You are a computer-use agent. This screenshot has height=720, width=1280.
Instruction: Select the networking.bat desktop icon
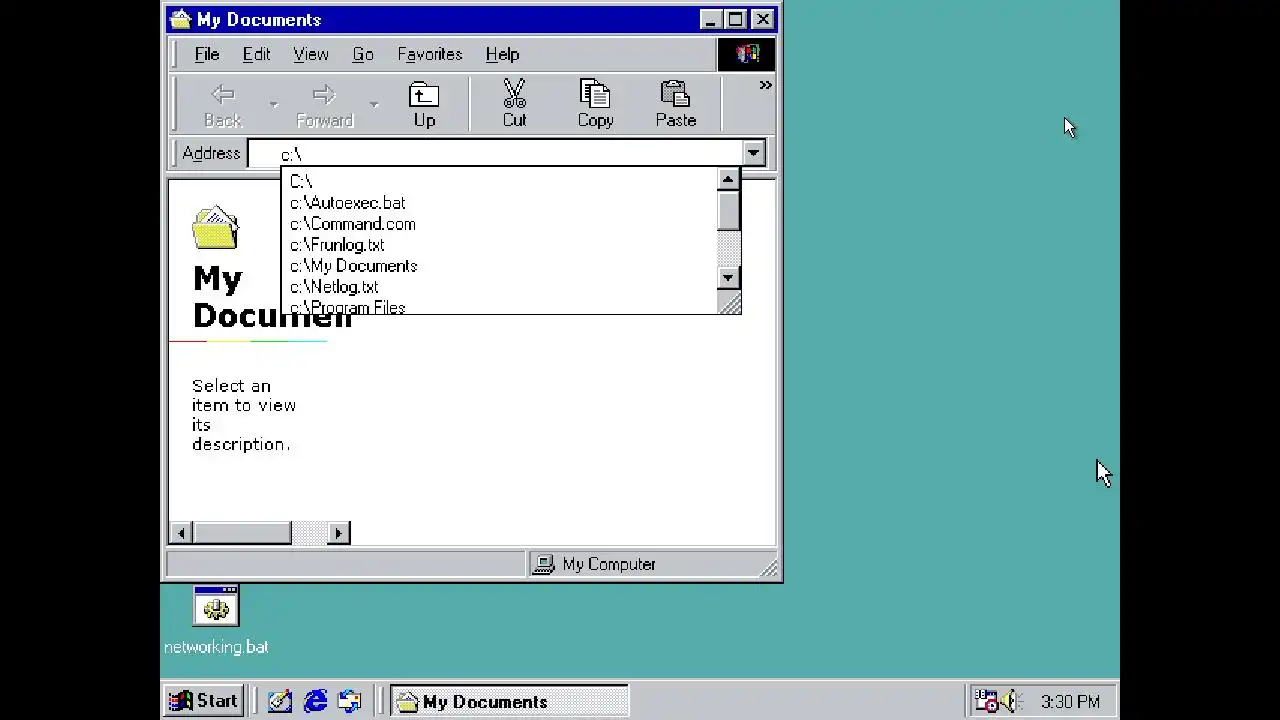[216, 621]
